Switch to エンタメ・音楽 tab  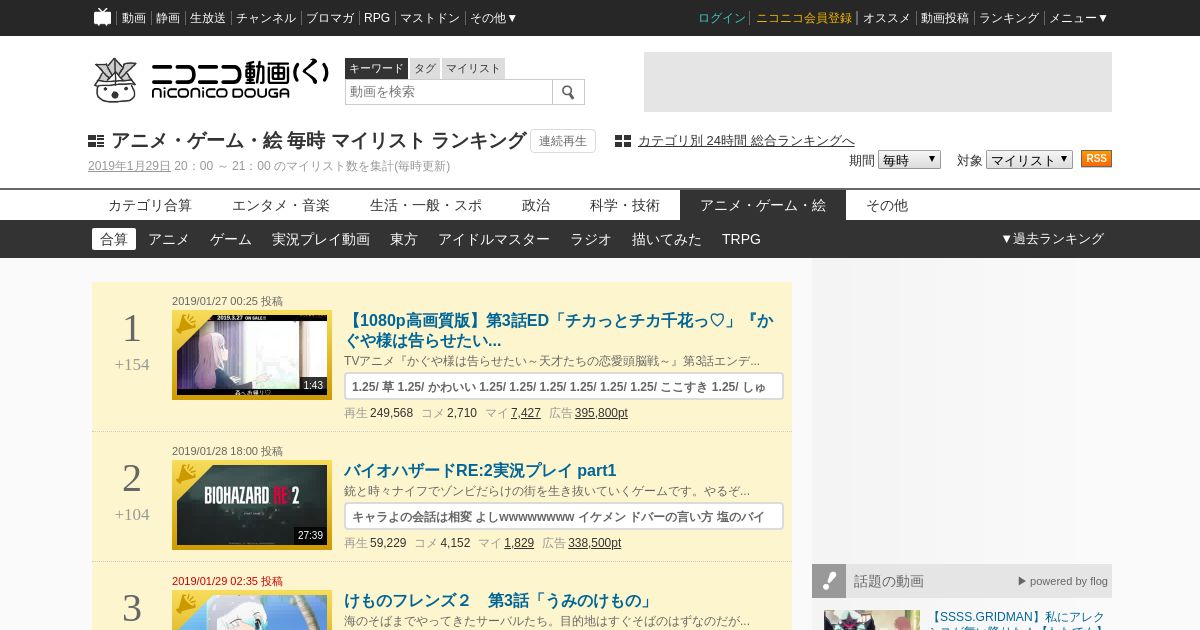(x=281, y=205)
